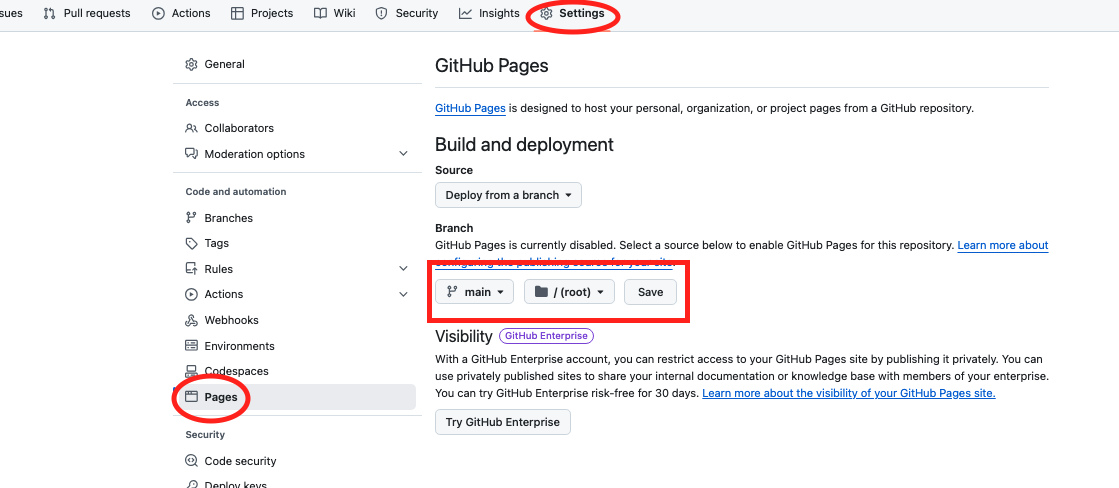Click the Tags tag icon
This screenshot has width=1119, height=488.
(x=191, y=243)
